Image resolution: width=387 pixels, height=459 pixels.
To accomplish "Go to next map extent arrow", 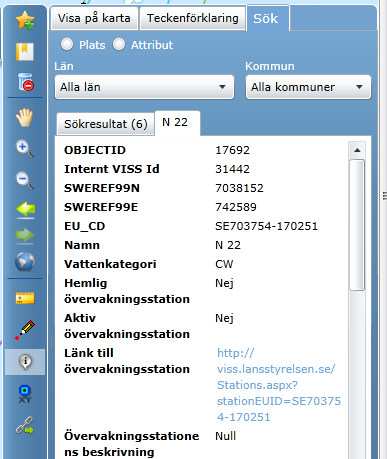I will 25,235.
